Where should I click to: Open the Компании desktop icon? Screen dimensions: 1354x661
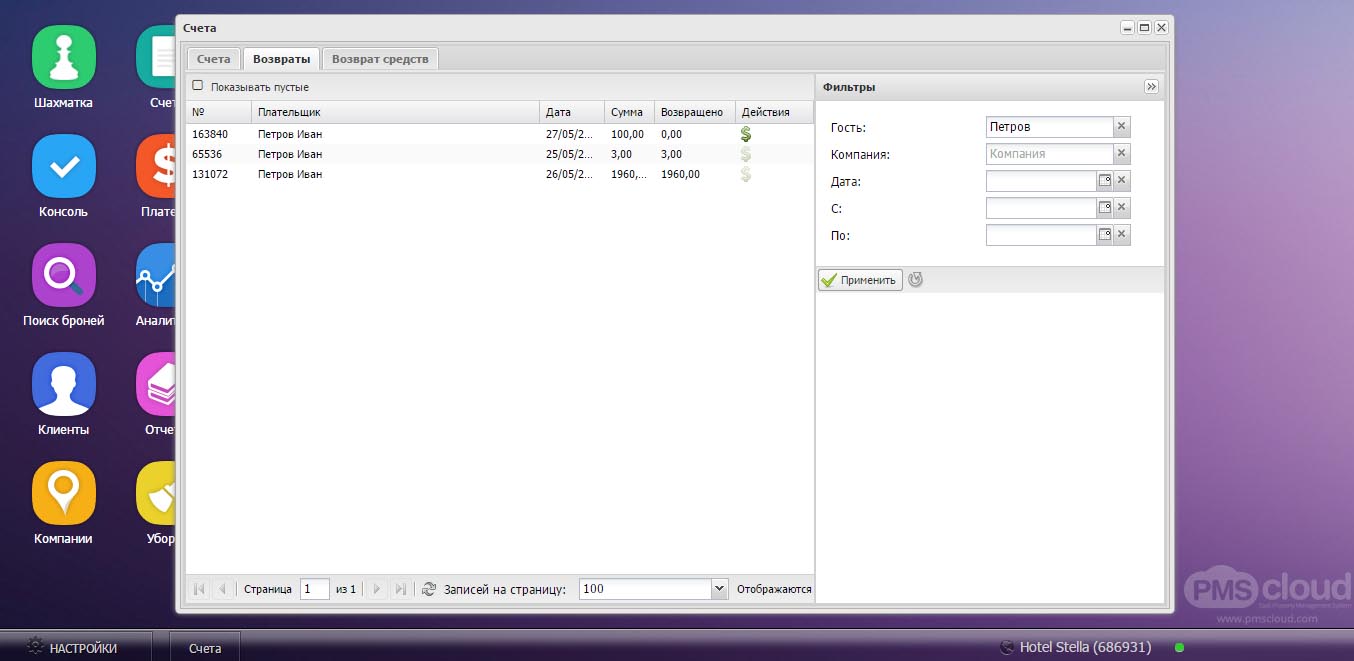[64, 493]
